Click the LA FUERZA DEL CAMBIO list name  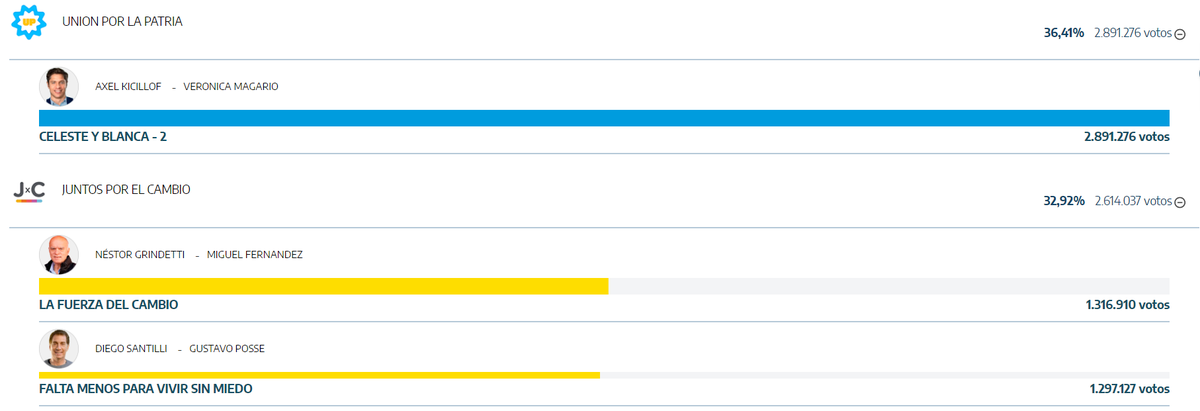click(x=108, y=305)
